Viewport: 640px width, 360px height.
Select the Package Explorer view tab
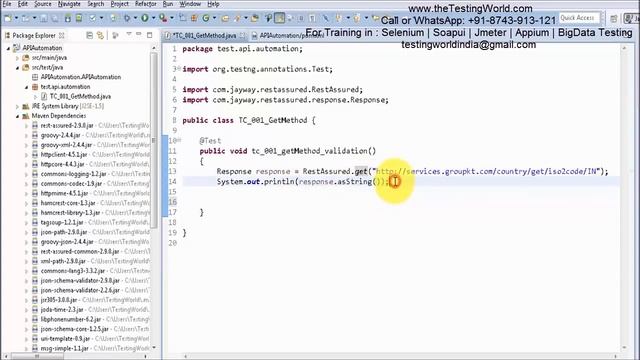pos(34,36)
